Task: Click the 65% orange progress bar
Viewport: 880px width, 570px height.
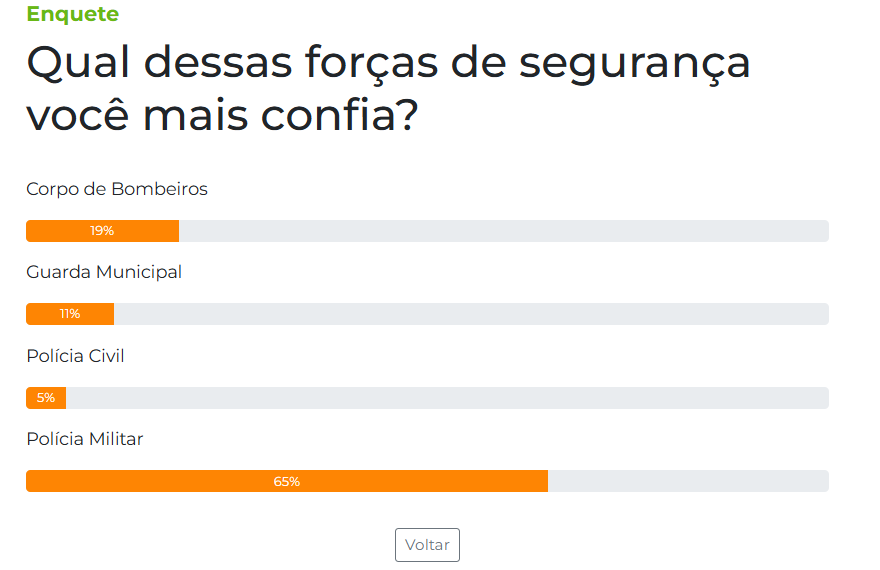Action: coord(287,481)
